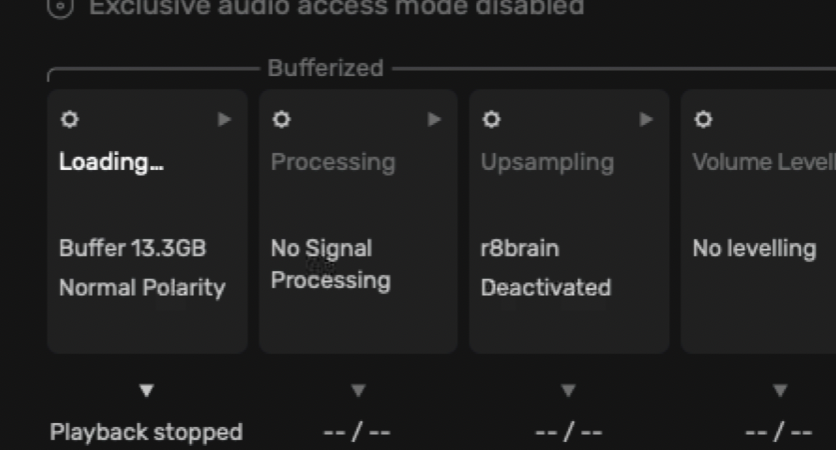Viewport: 836px width, 450px height.
Task: Toggle the Deactivated upsampling status
Action: 546,288
